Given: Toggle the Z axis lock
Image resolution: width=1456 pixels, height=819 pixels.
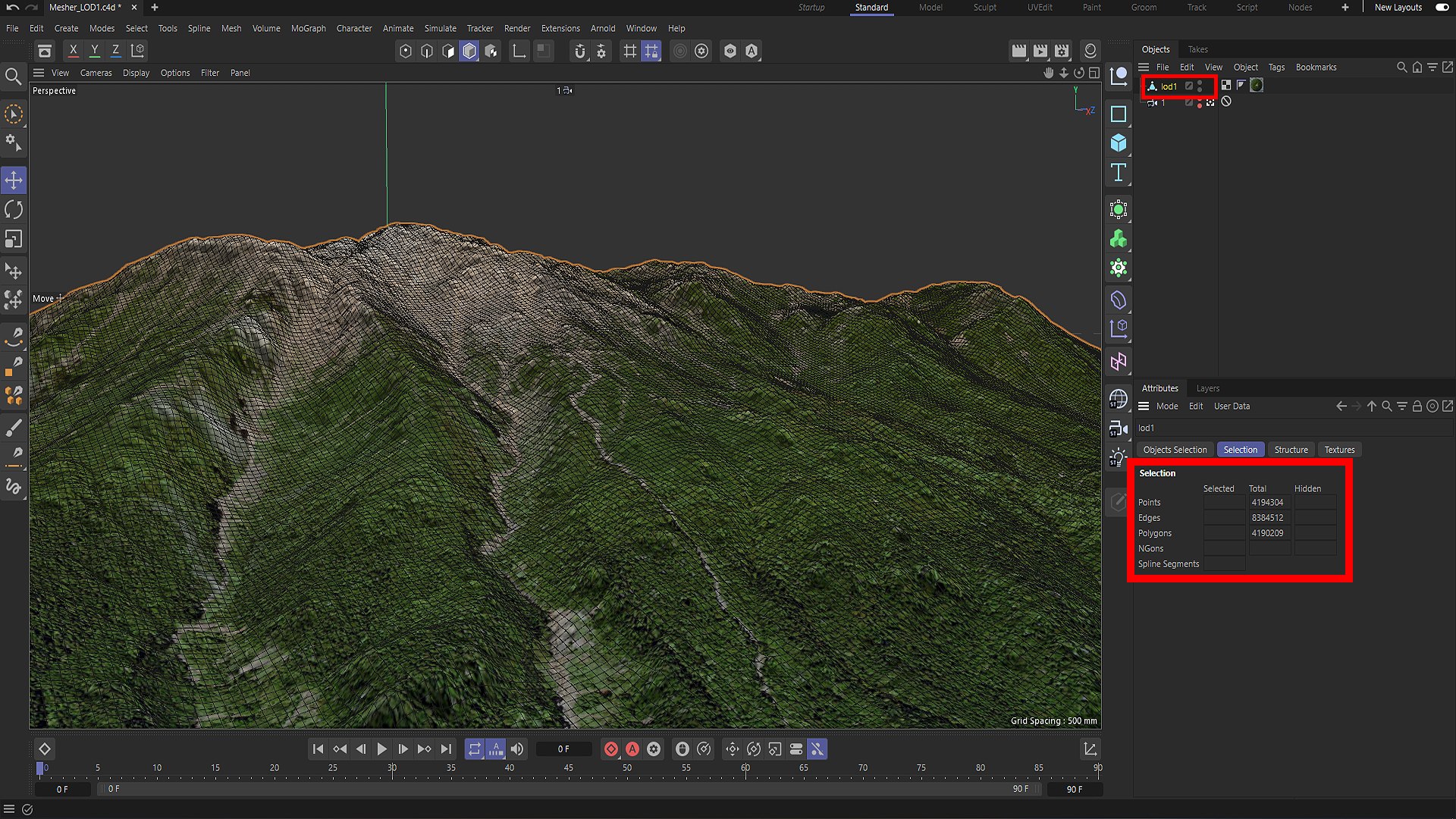Looking at the screenshot, I should coord(116,51).
